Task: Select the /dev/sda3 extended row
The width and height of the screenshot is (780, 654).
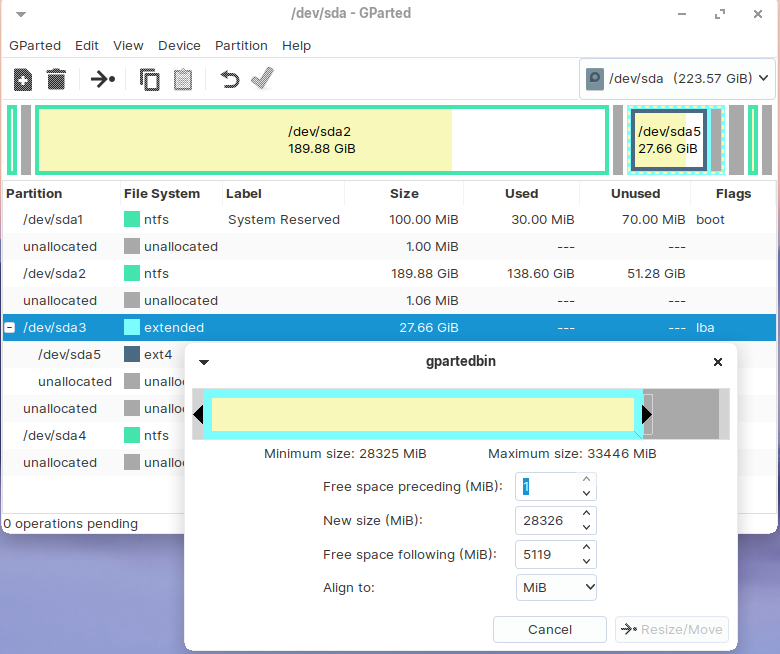Action: tap(389, 327)
